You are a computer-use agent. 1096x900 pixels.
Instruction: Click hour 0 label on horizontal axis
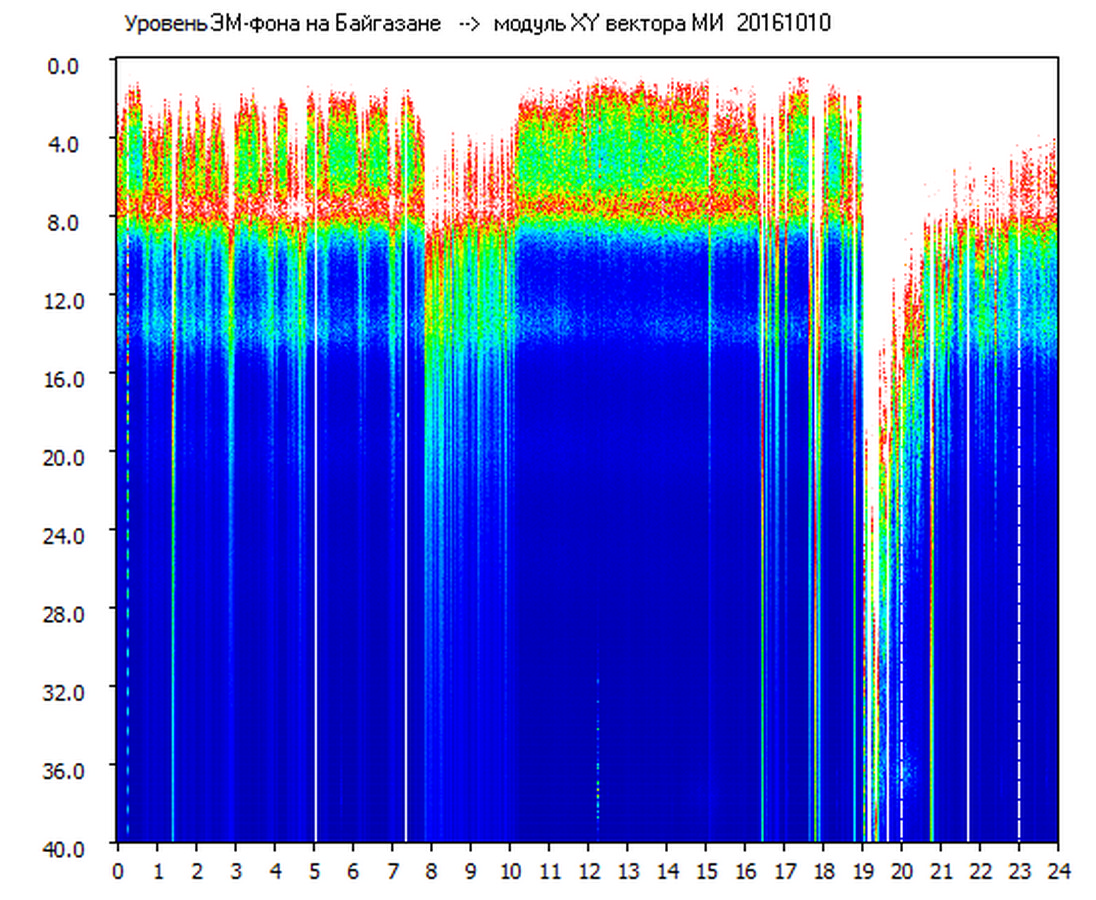(118, 871)
